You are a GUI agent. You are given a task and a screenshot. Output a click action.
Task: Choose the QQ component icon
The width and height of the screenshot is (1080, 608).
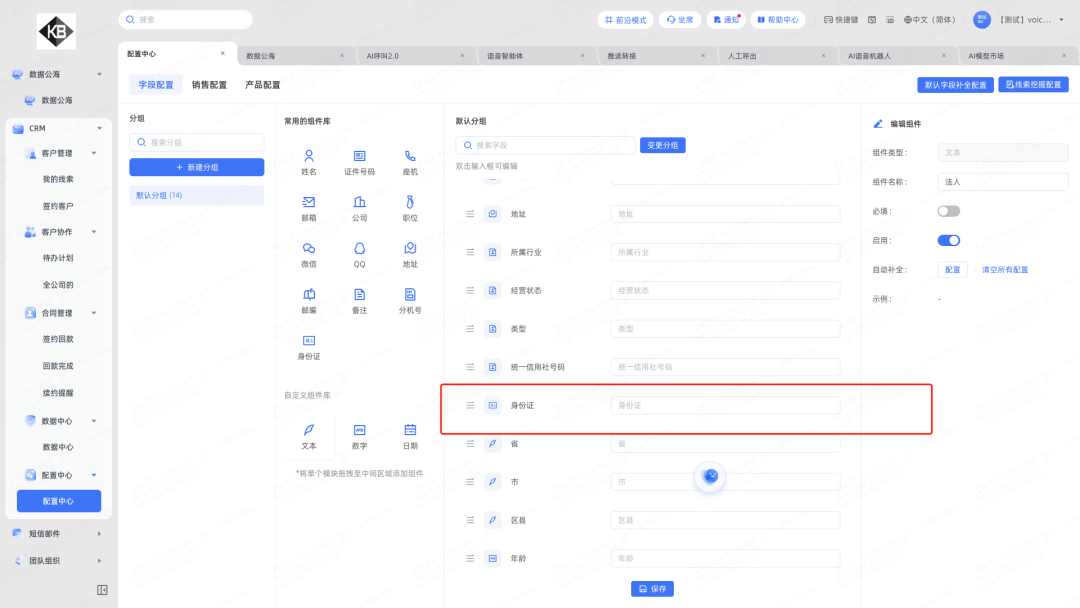pos(359,248)
